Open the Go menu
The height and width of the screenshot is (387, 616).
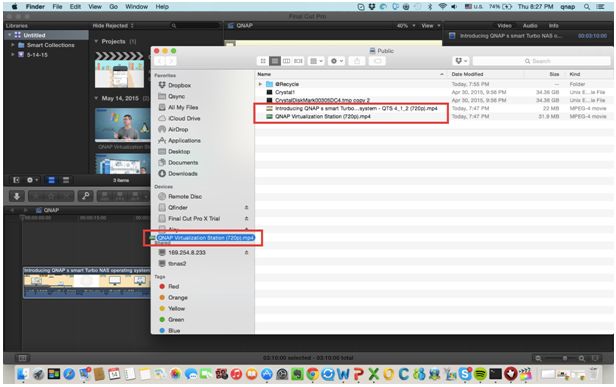point(114,7)
